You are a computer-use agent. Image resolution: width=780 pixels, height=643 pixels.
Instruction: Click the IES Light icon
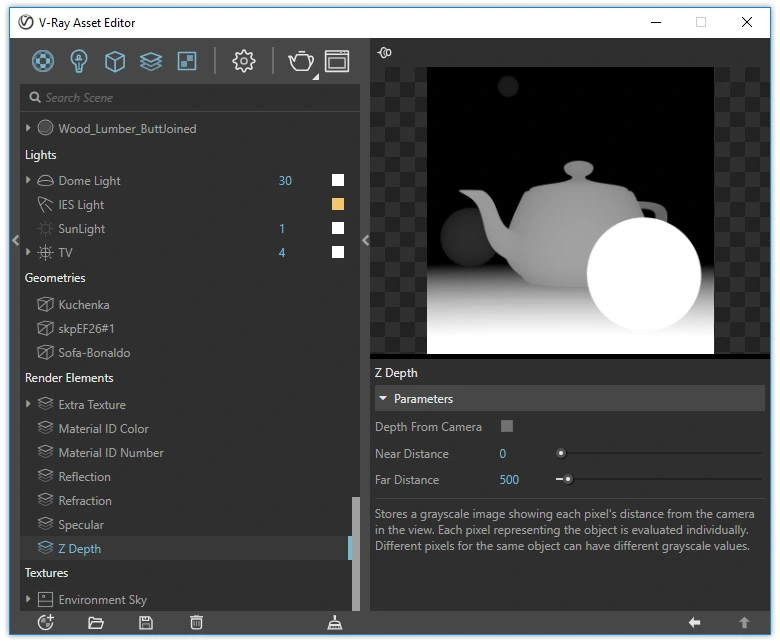click(45, 204)
